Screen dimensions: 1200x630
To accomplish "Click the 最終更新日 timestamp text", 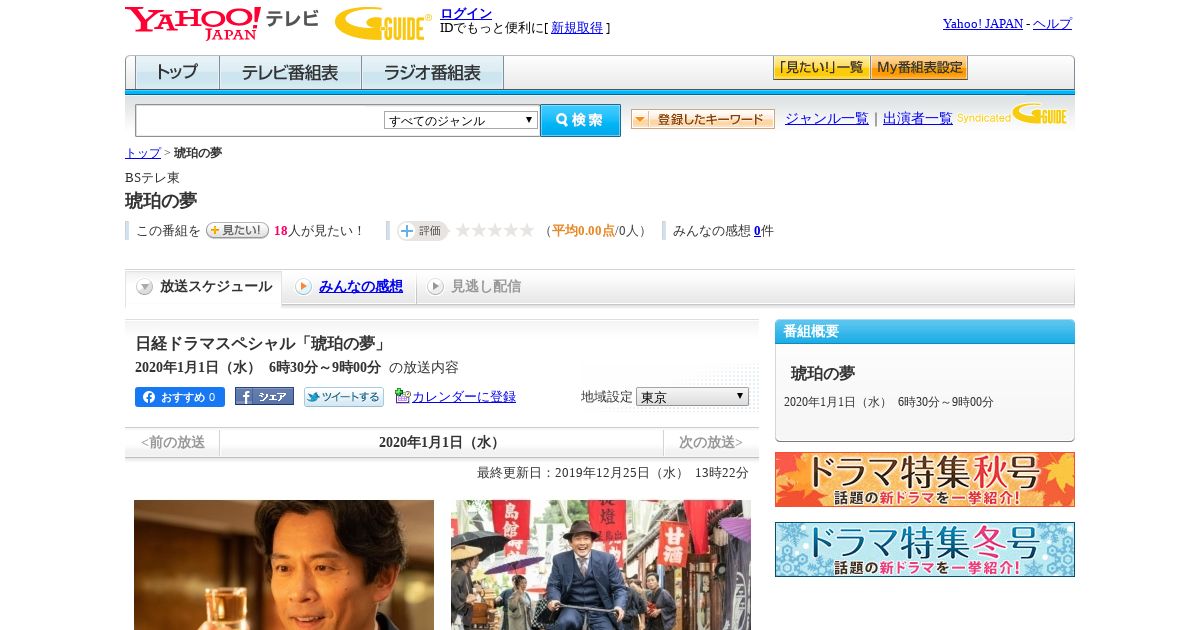I will coord(613,473).
